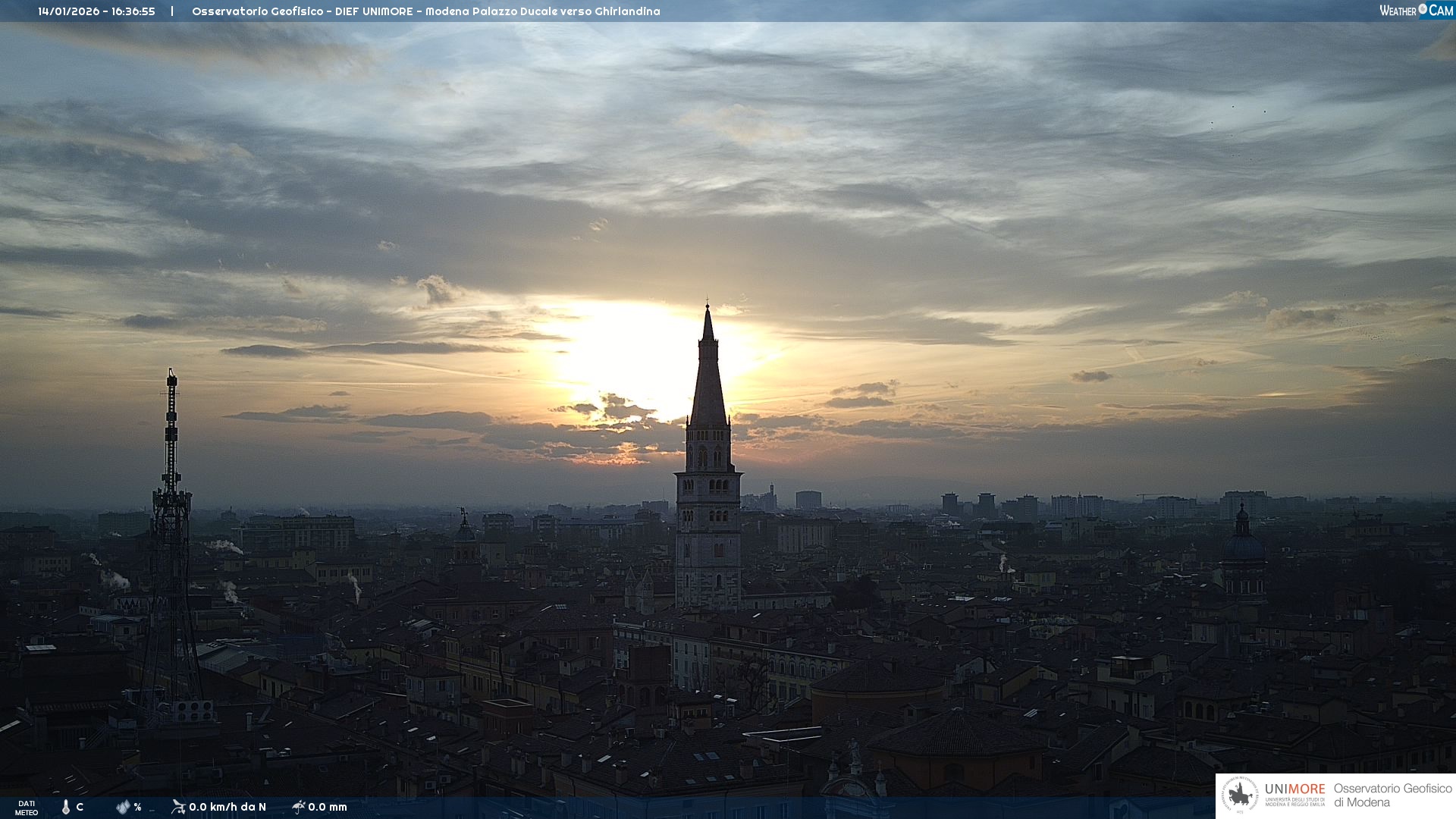Click the camera lens in WeatherCam logo
This screenshot has width=1456, height=819.
(x=1423, y=9)
